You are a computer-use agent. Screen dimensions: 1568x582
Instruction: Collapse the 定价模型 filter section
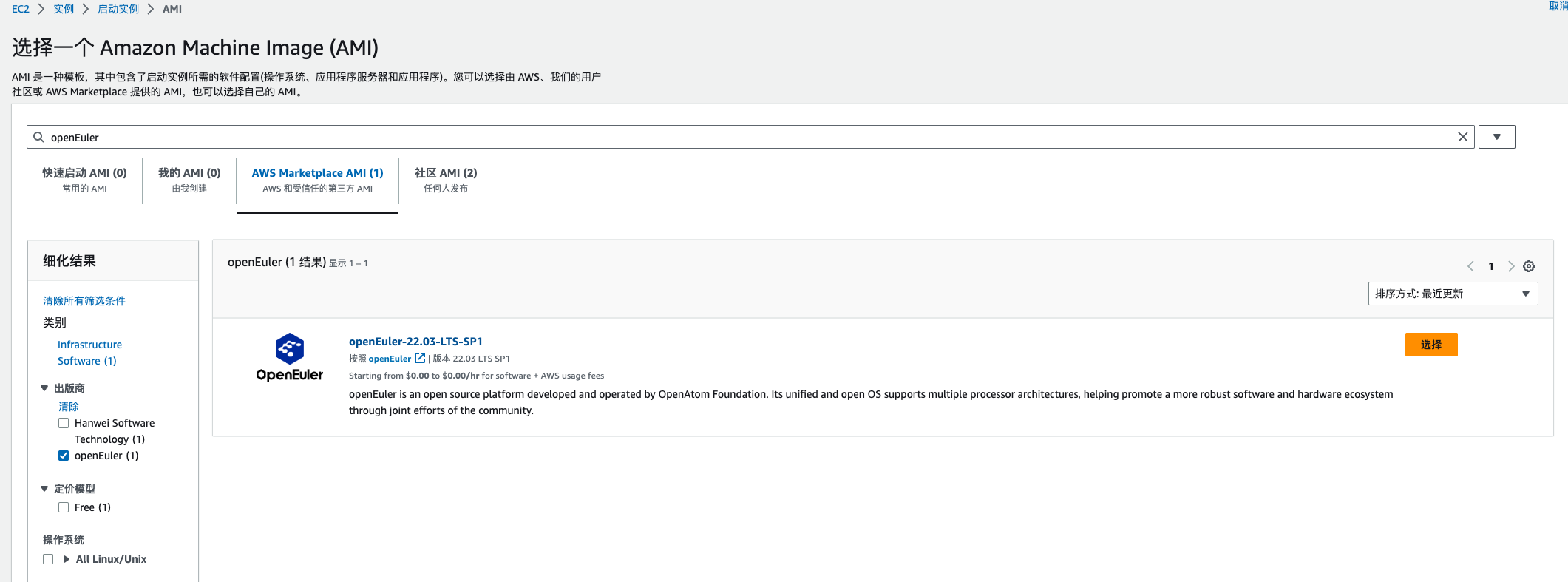tap(44, 489)
